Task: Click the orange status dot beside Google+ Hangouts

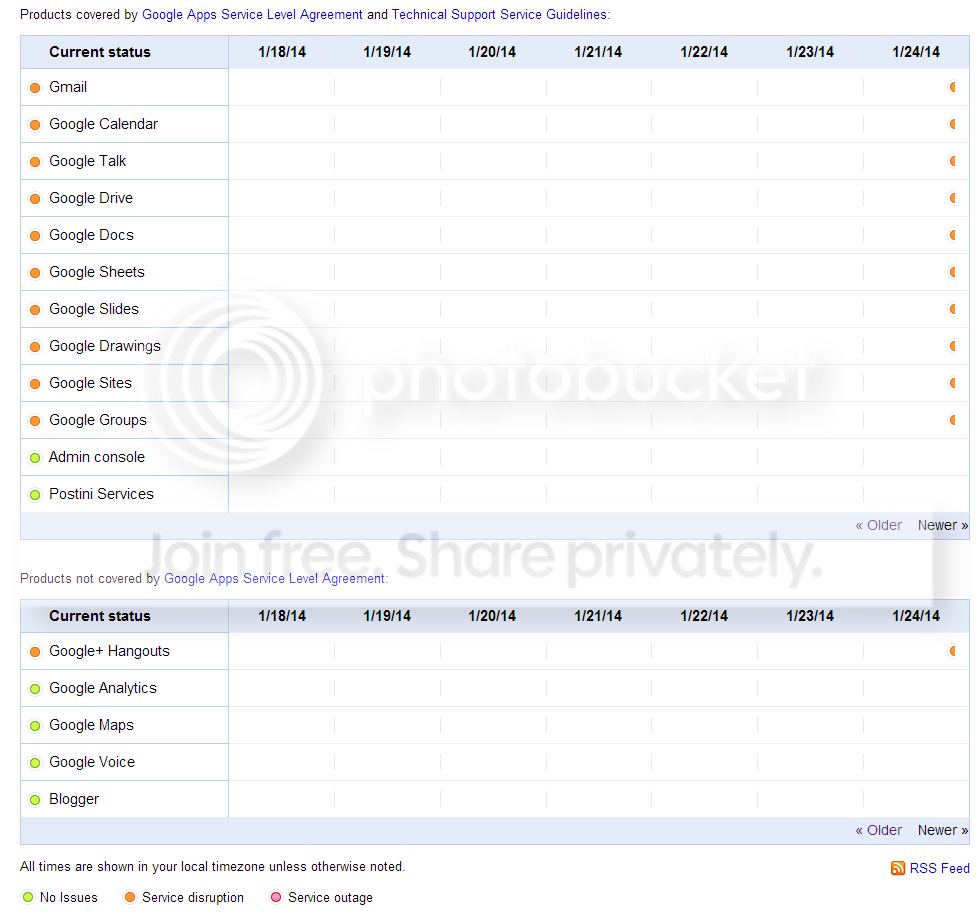Action: [x=35, y=651]
